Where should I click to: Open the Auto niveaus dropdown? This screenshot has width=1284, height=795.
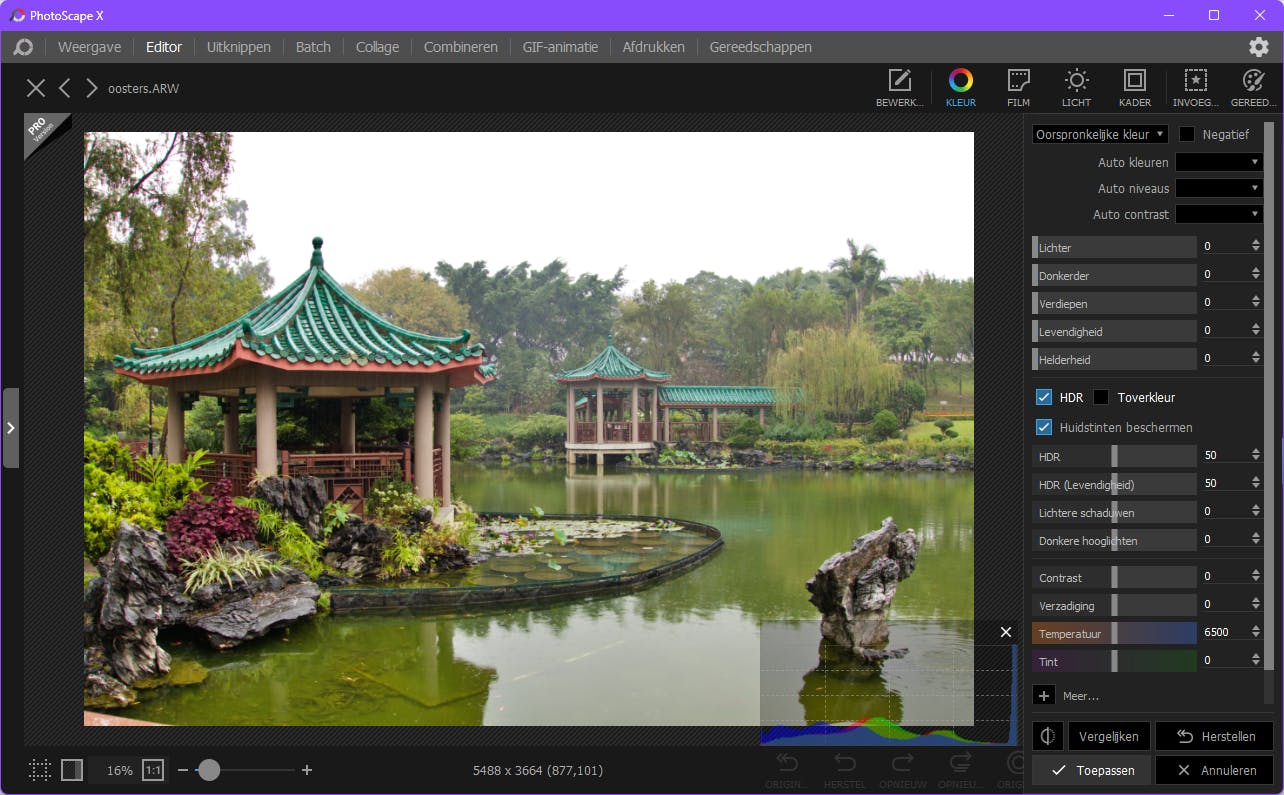pyautogui.click(x=1219, y=188)
